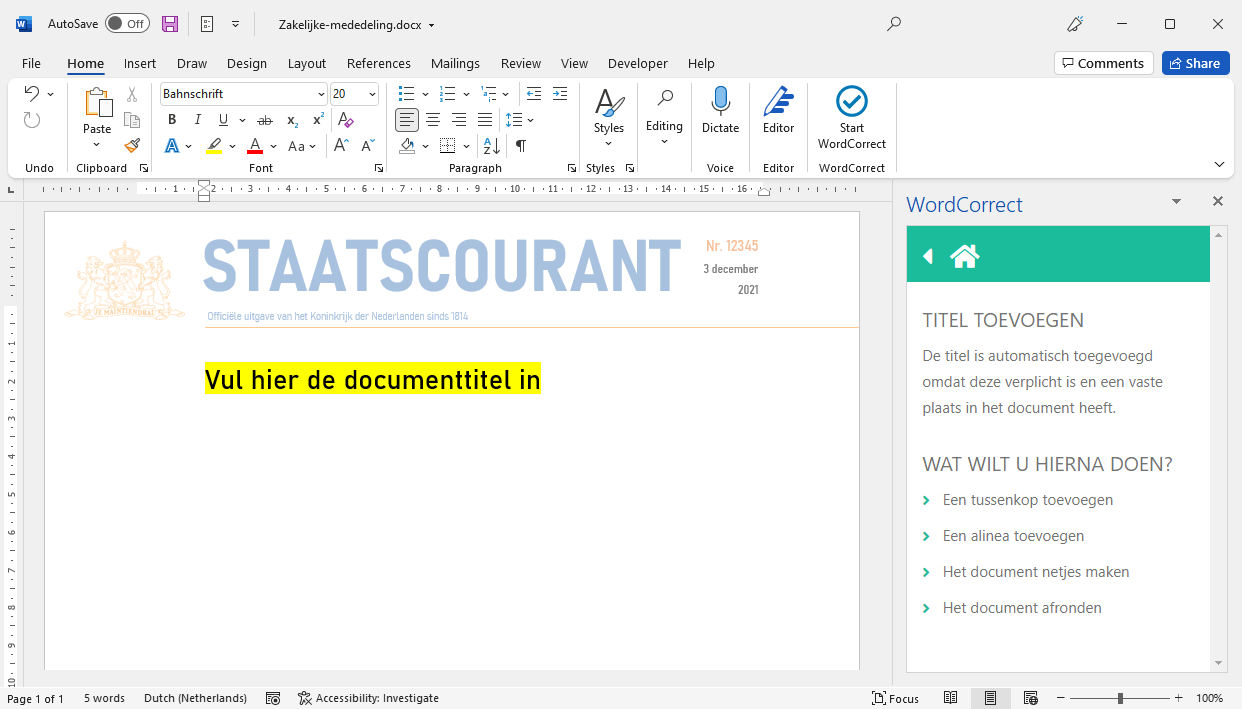Open the Comments button

coord(1104,63)
